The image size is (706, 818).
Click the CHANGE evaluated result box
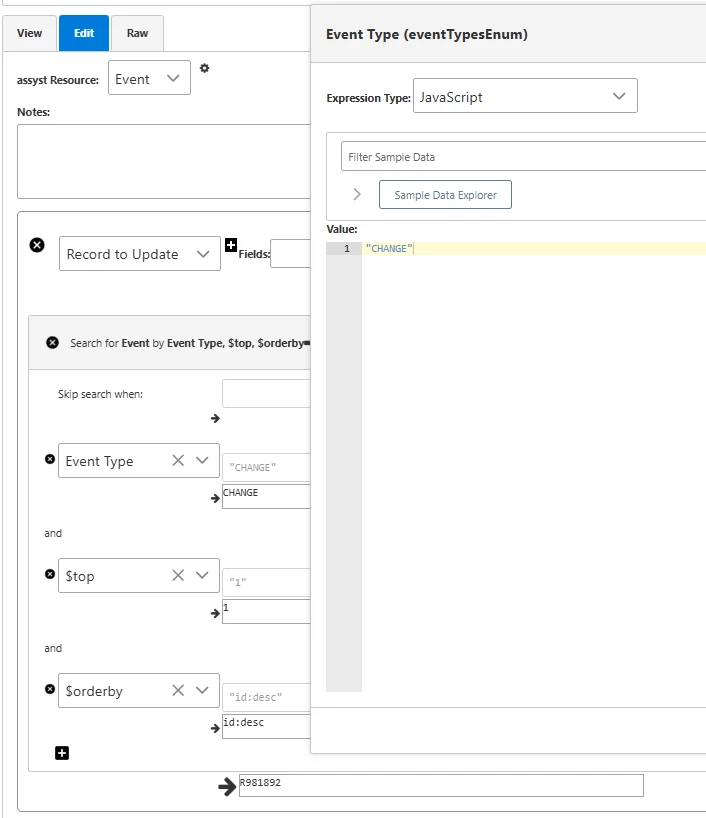266,496
